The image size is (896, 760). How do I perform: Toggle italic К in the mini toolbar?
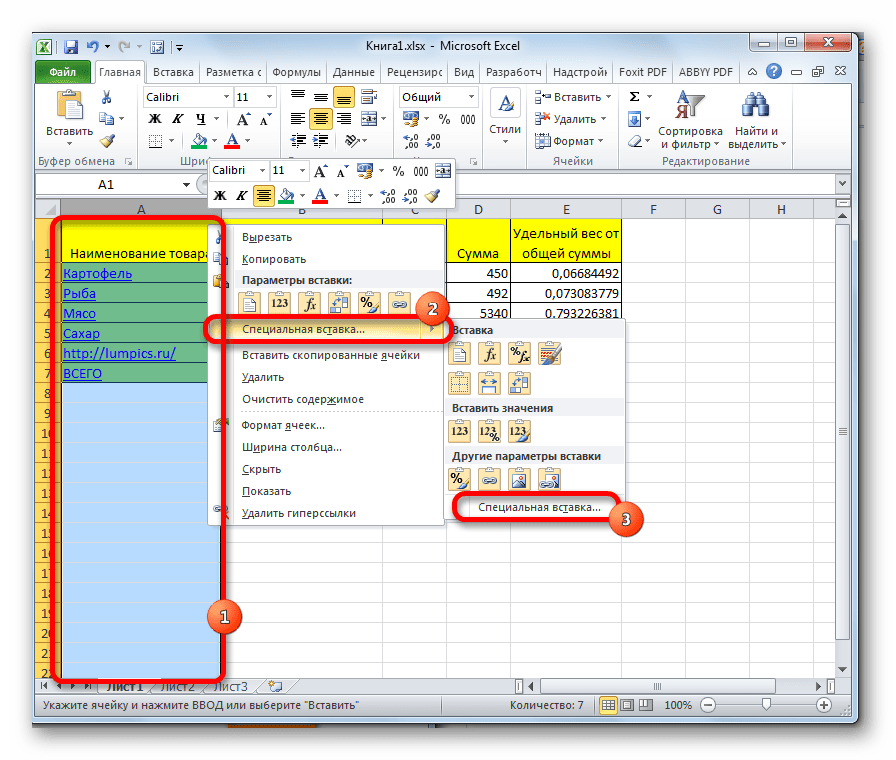tap(241, 195)
